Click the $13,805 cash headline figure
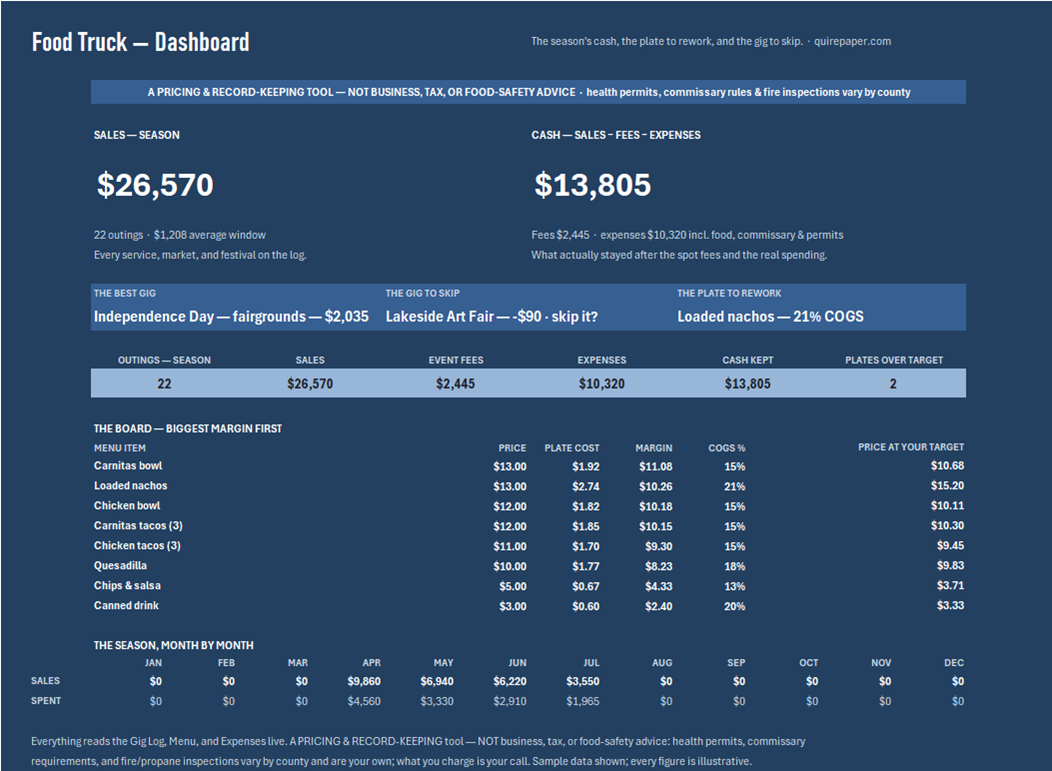1052x771 pixels. click(592, 185)
